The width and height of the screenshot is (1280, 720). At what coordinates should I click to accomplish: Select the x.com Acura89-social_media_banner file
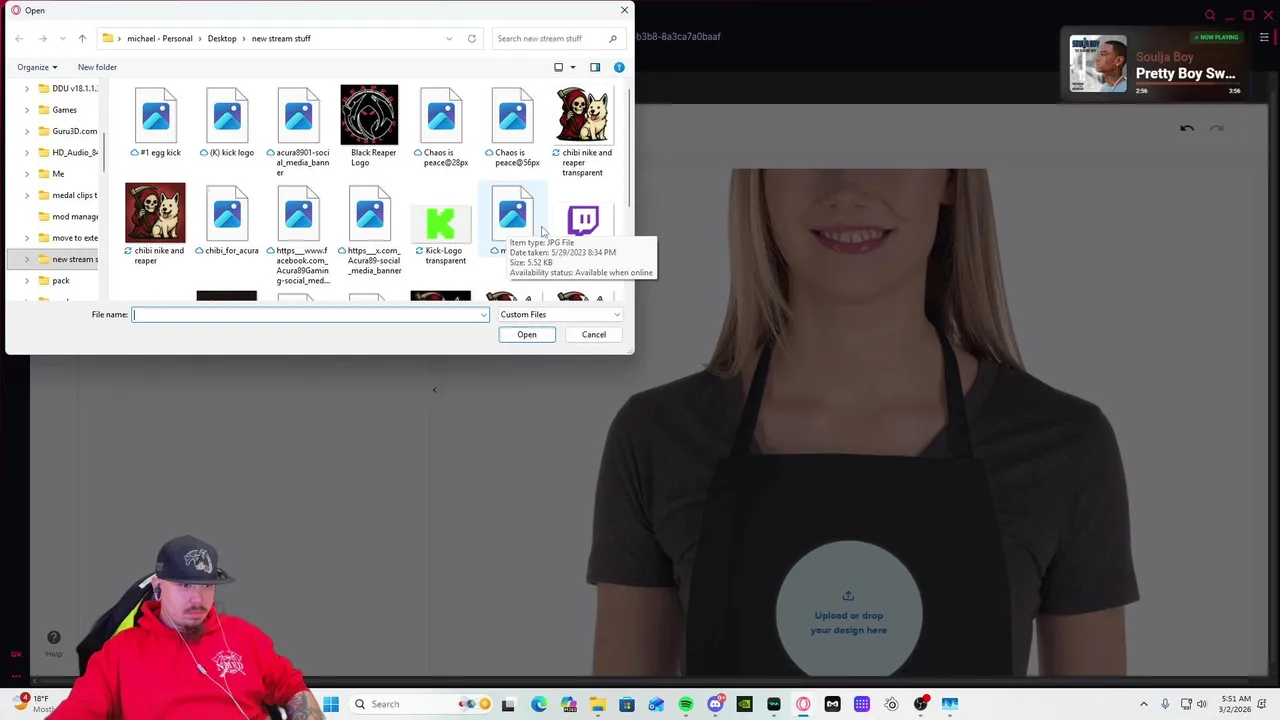(369, 229)
